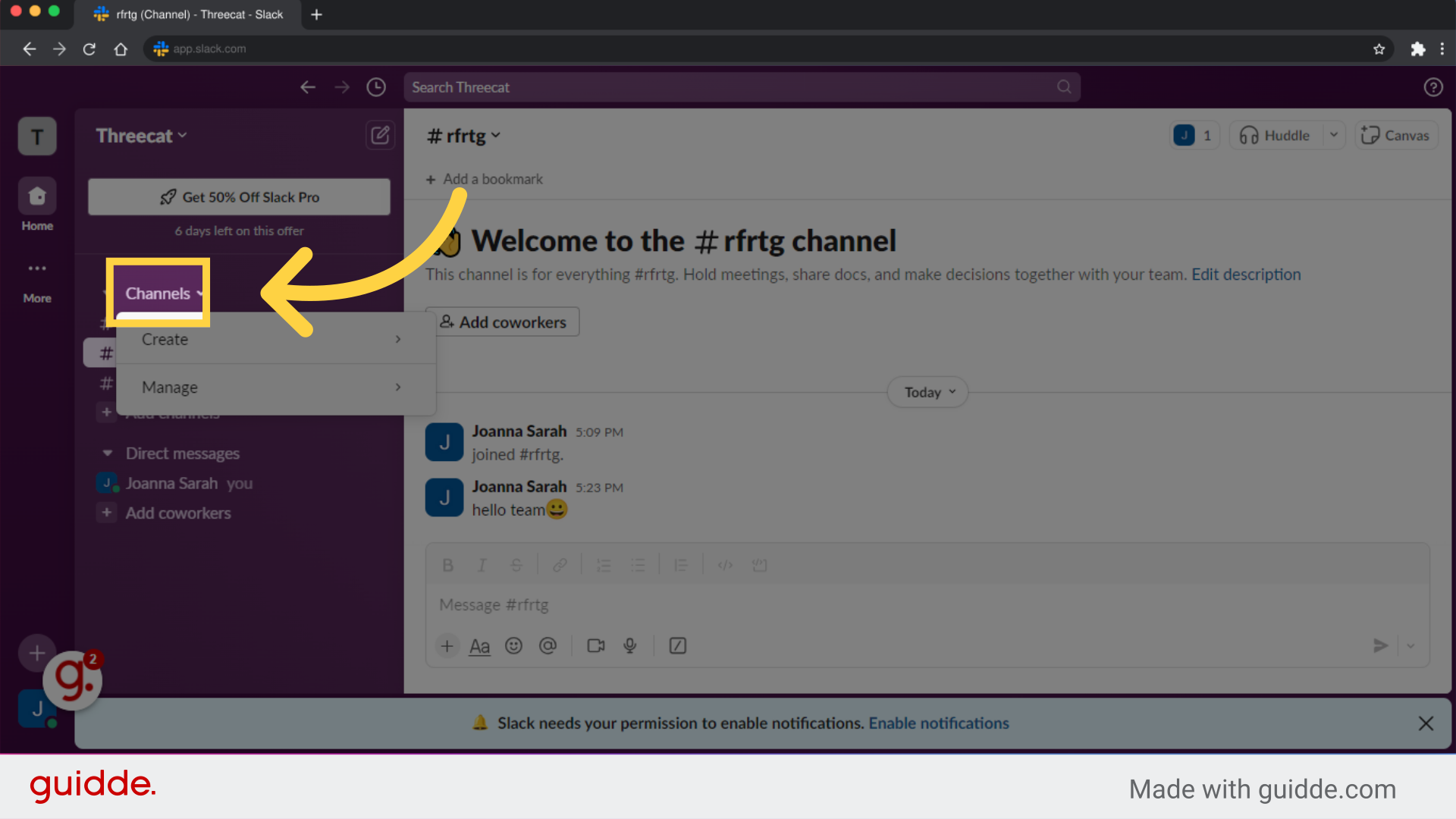Open the emoji picker
Viewport: 1456px width, 819px height.
click(513, 645)
